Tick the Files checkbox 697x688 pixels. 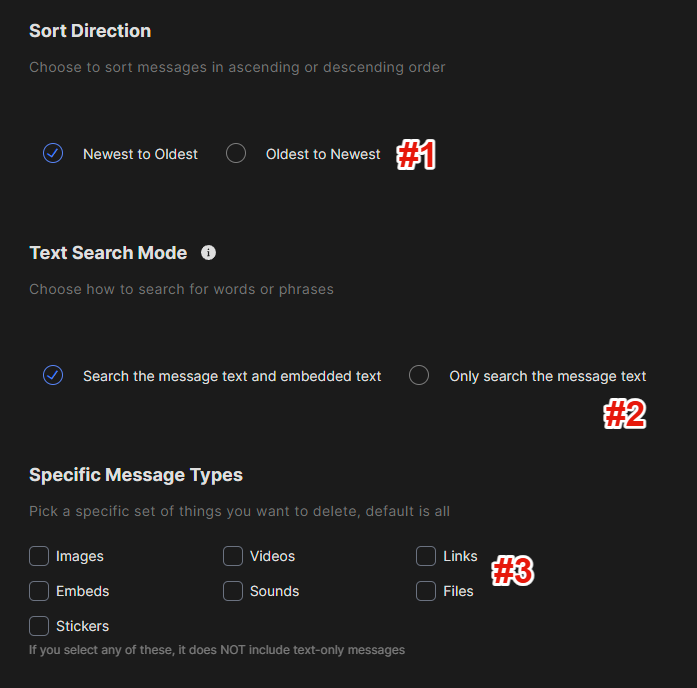[426, 591]
